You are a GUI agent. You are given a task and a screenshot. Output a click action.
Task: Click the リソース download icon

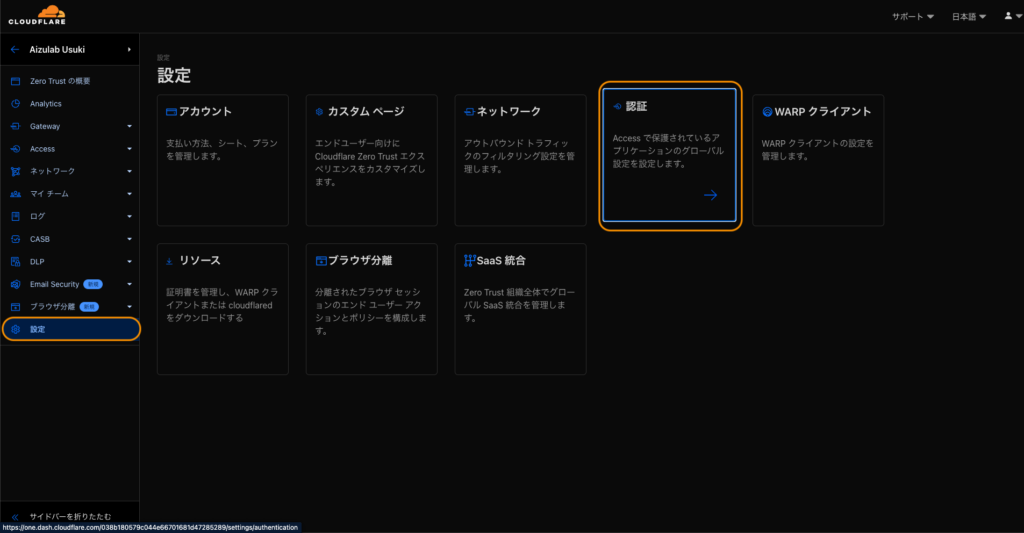click(169, 261)
